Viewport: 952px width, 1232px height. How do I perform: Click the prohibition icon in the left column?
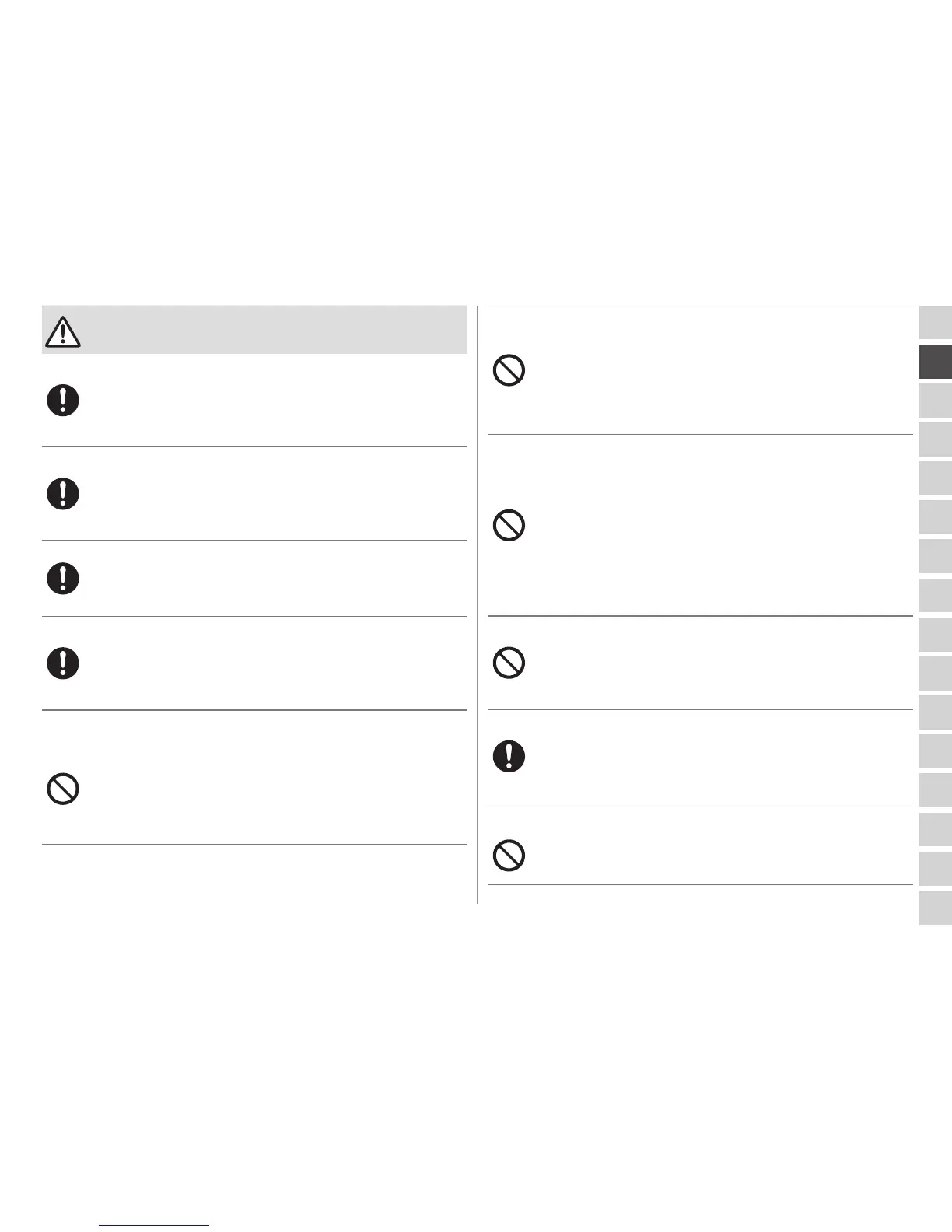click(x=63, y=789)
